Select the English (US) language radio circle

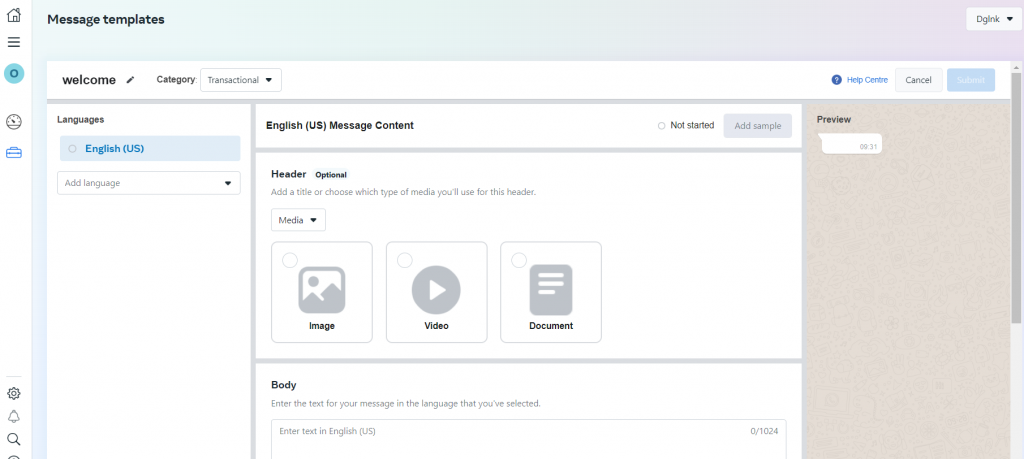(x=72, y=149)
